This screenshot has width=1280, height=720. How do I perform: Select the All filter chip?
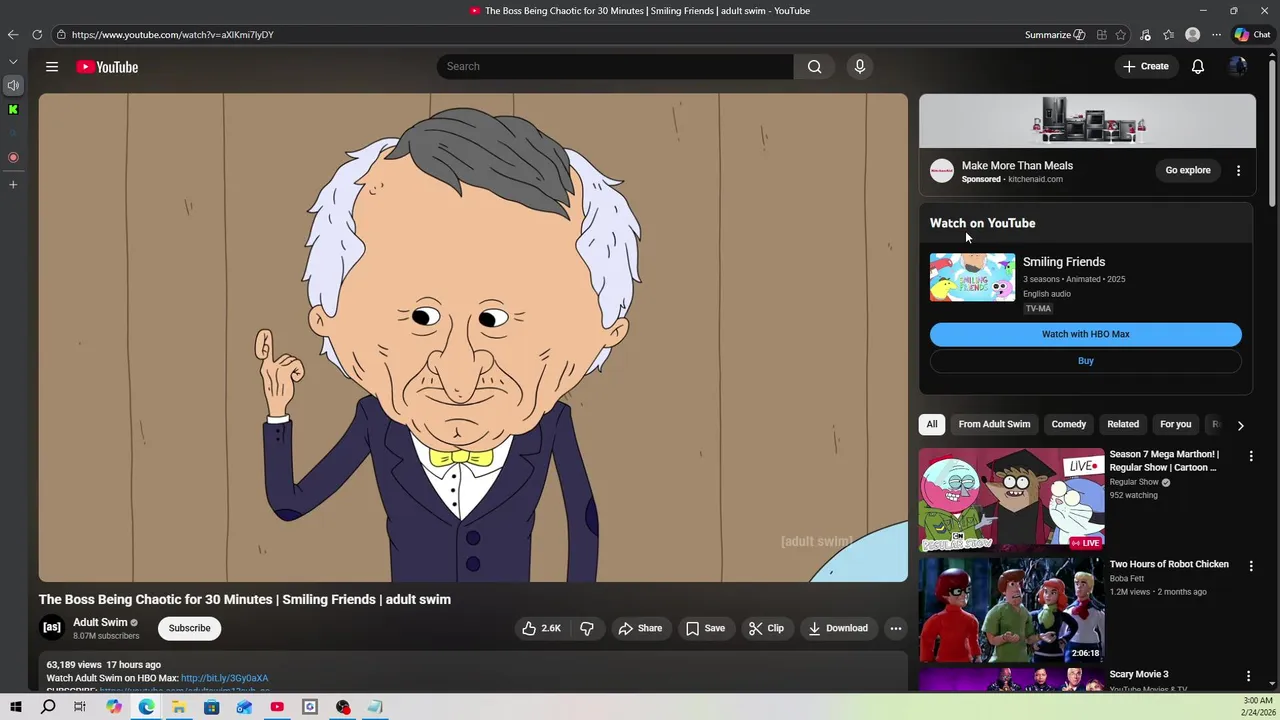(x=932, y=424)
